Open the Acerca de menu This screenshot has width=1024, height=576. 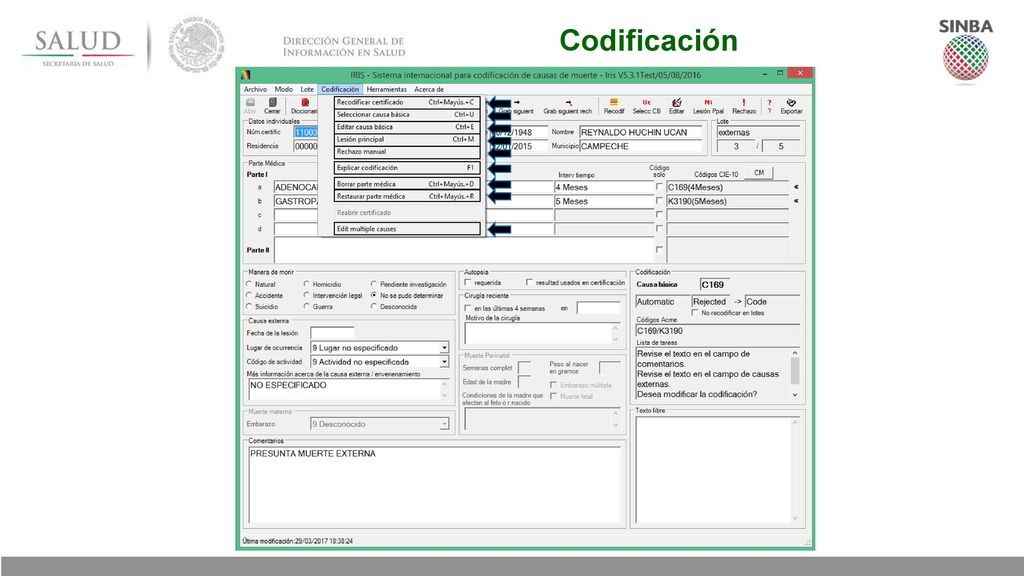429,89
